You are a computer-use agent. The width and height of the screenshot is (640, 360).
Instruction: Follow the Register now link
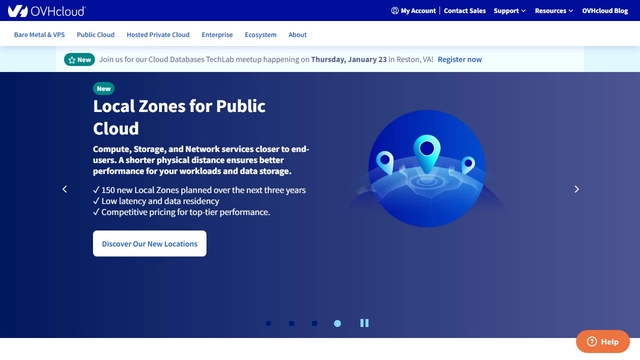tap(460, 60)
